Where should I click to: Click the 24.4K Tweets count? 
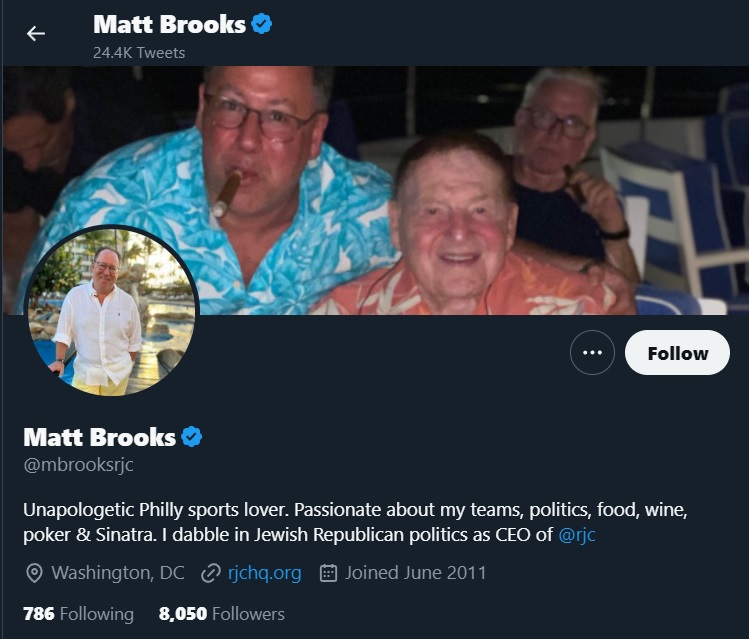(139, 53)
